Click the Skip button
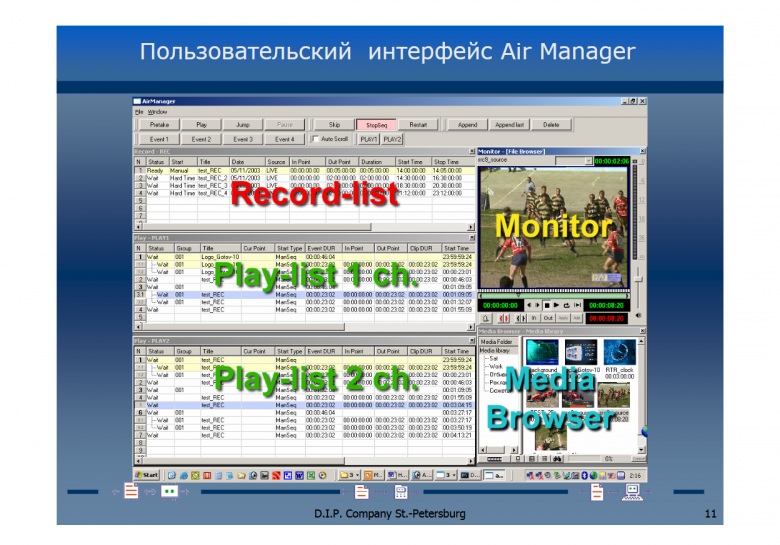 tap(334, 125)
